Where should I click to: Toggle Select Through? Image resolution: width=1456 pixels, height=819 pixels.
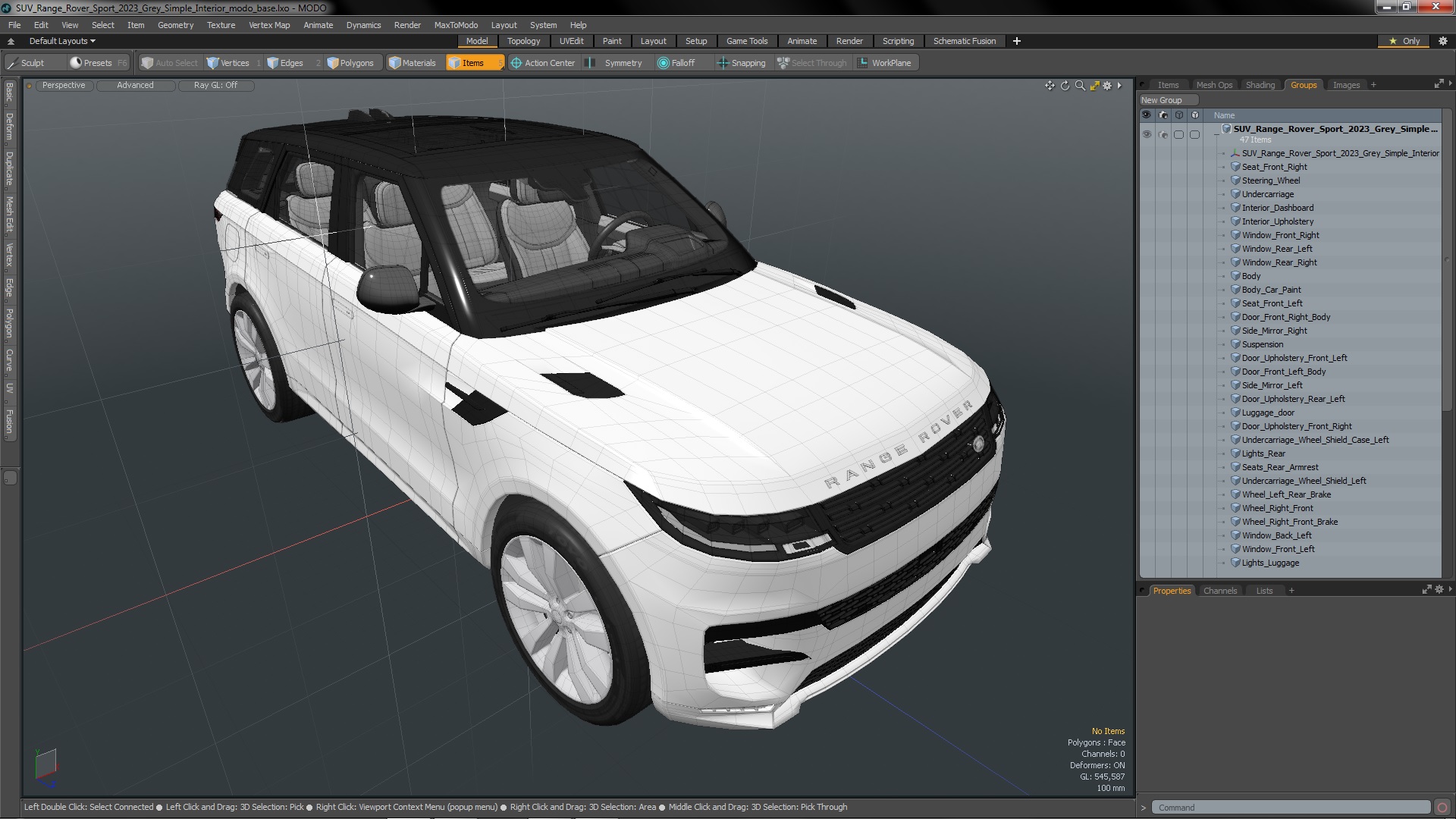(x=811, y=63)
